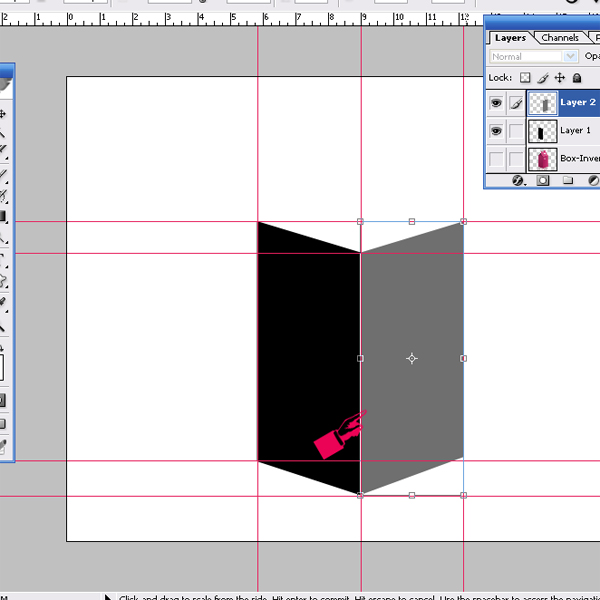Click the Box-Inver layer name

[x=580, y=158]
